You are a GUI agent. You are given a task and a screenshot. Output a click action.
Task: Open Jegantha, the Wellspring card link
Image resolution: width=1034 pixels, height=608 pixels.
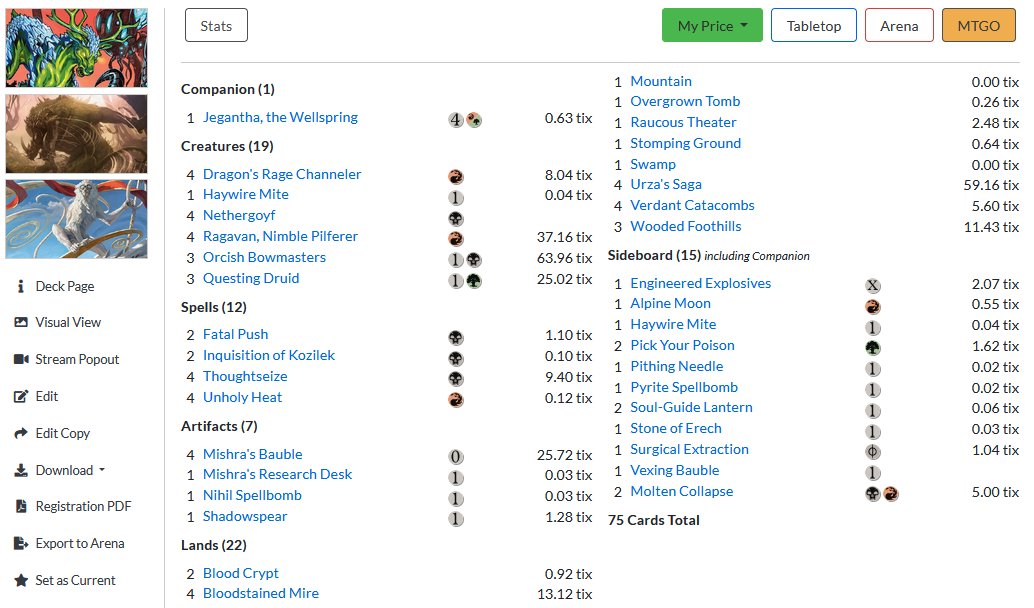pos(280,117)
